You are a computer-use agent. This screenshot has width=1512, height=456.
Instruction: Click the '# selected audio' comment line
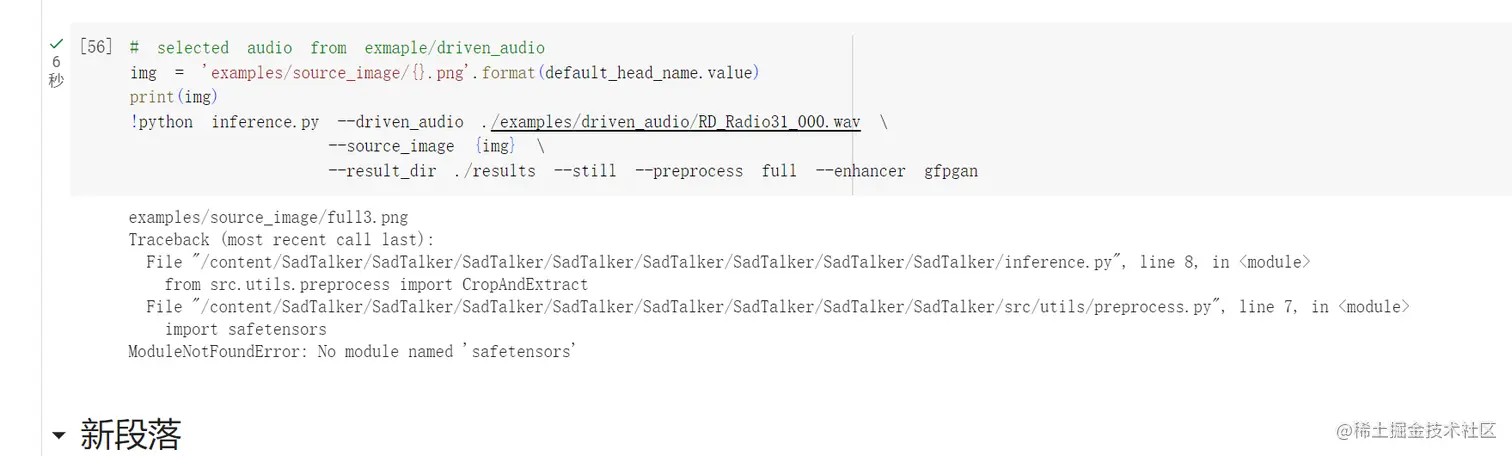point(337,48)
